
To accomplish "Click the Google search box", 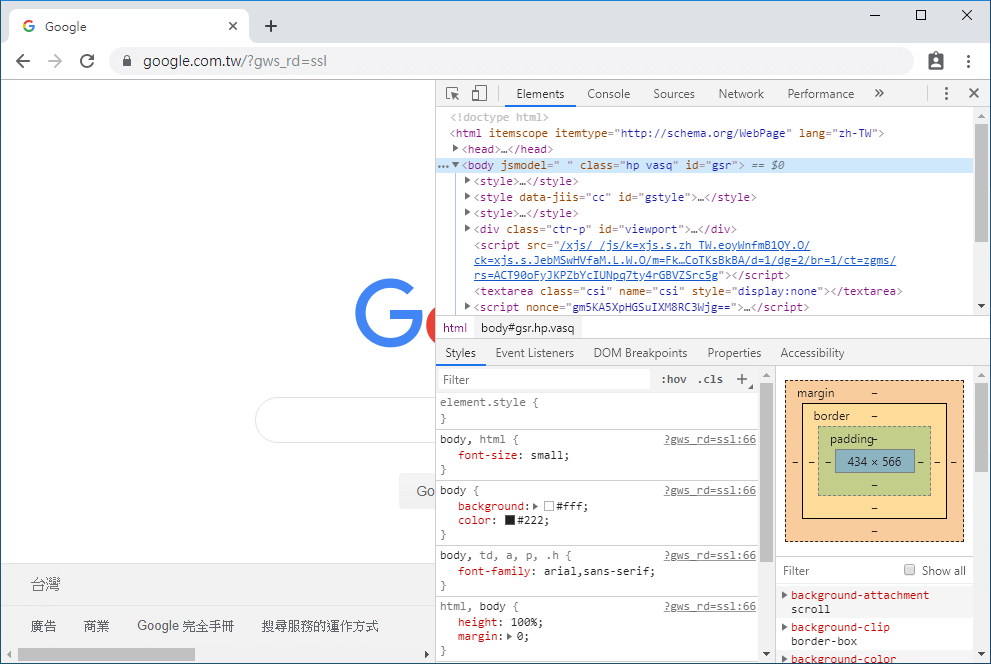I will (x=346, y=420).
